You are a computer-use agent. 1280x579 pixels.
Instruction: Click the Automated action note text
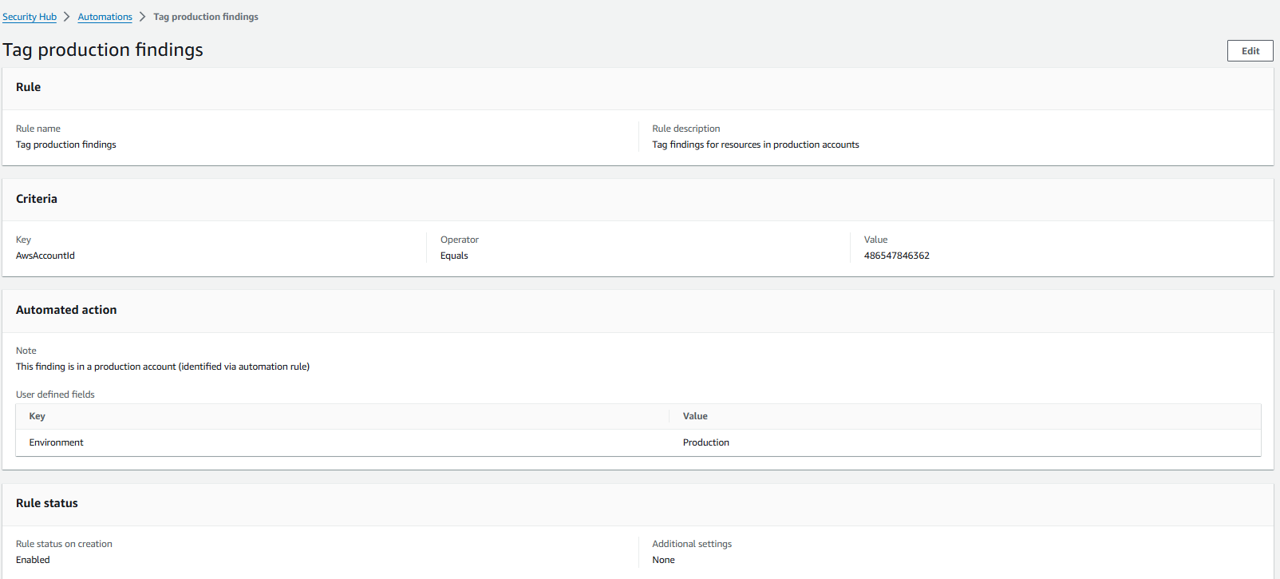(163, 367)
